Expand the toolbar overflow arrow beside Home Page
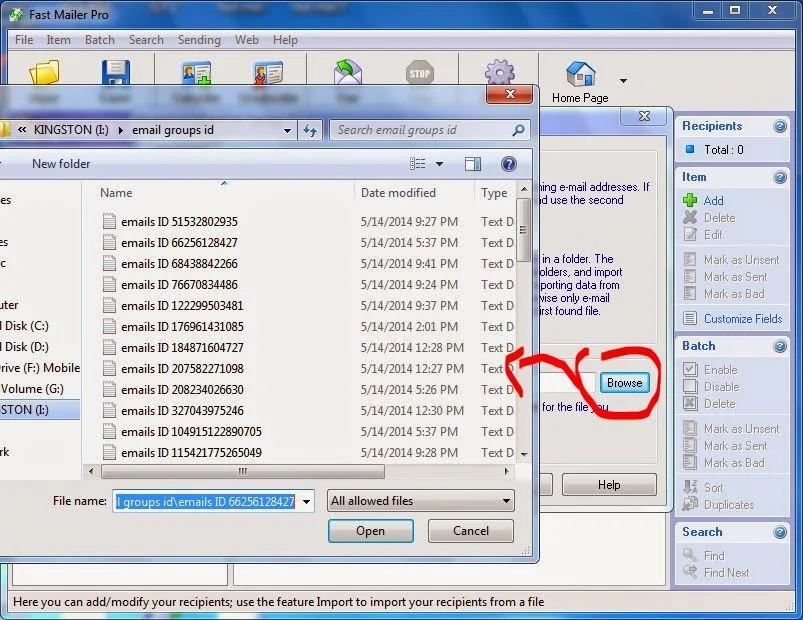Viewport: 803px width, 620px height. (623, 80)
